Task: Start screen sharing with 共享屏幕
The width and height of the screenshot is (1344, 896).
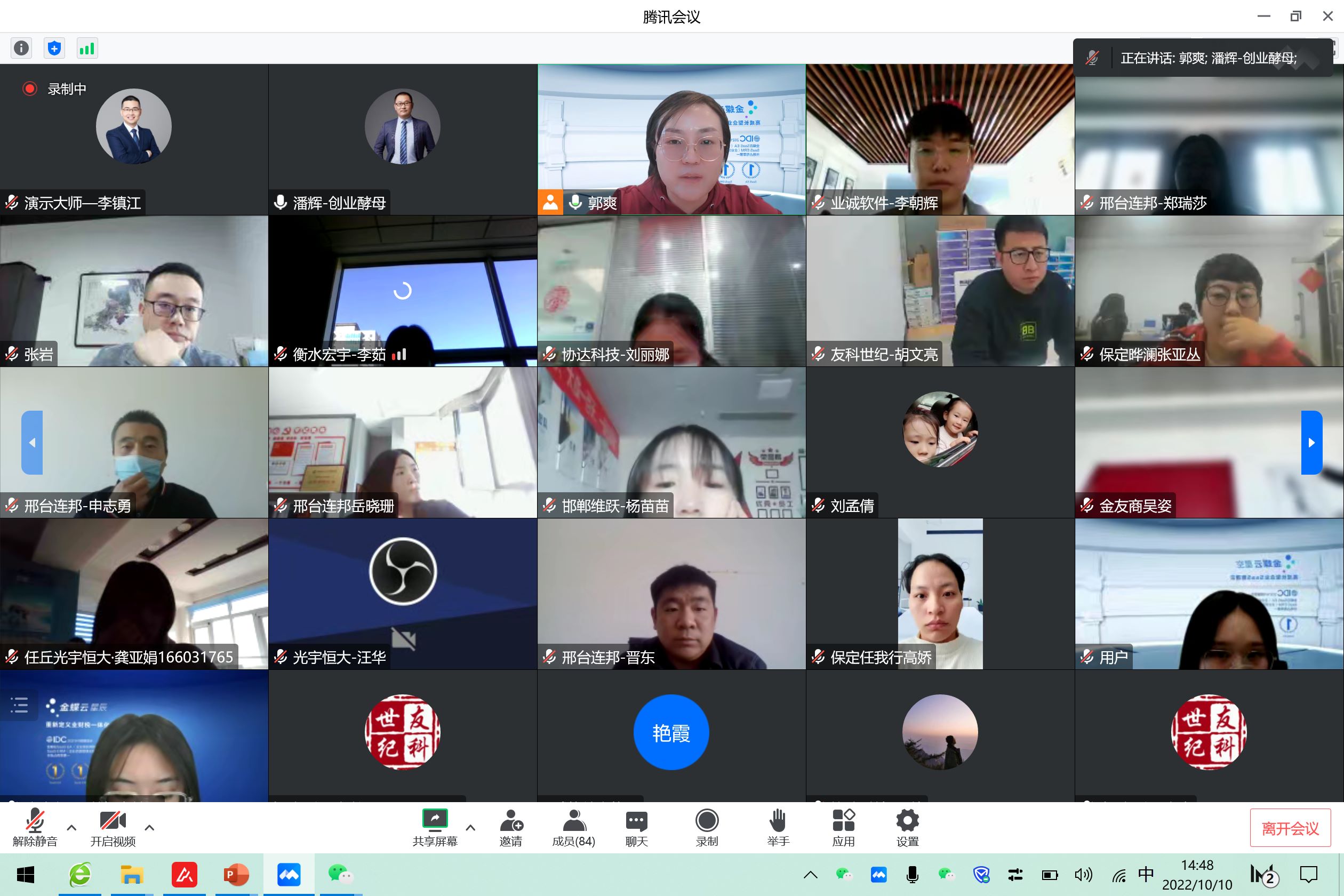Action: [435, 827]
